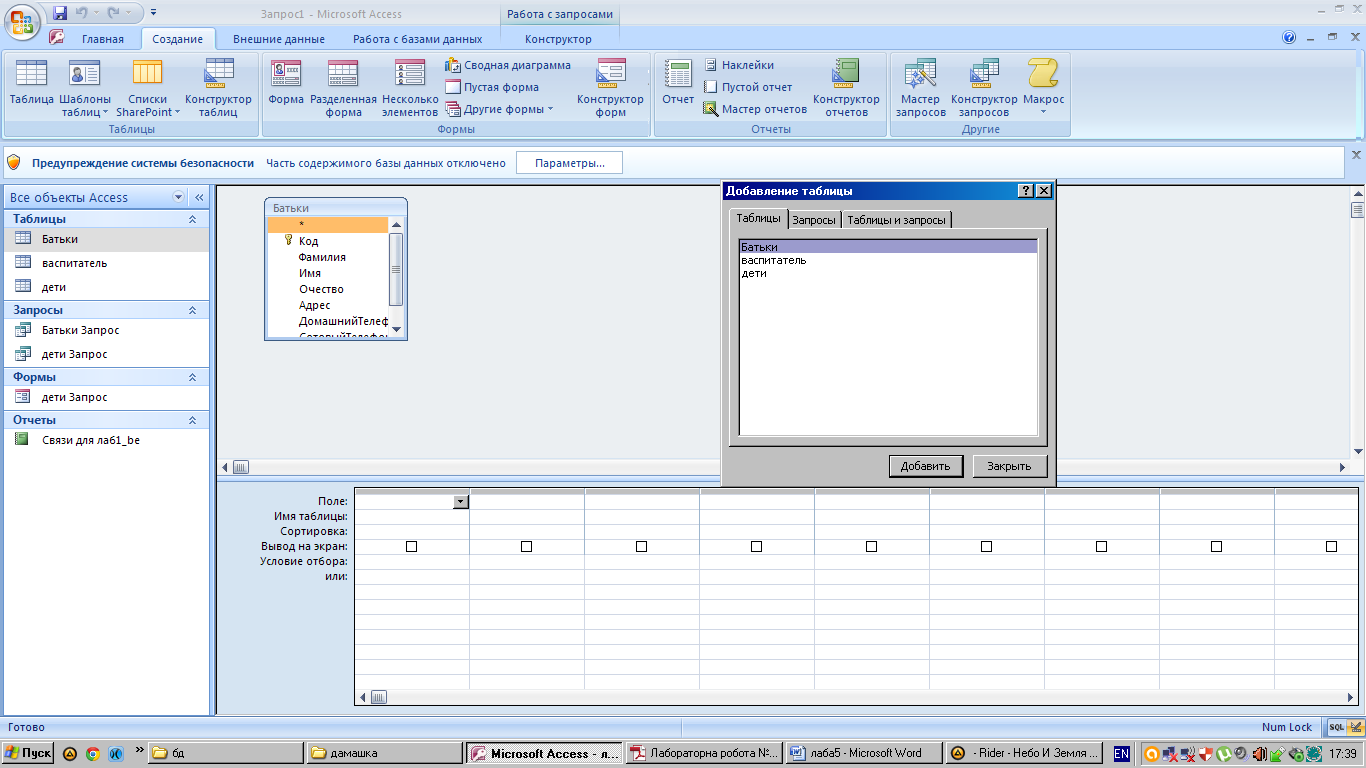Click the help button in Добавление таблицы dialog

tap(1026, 191)
